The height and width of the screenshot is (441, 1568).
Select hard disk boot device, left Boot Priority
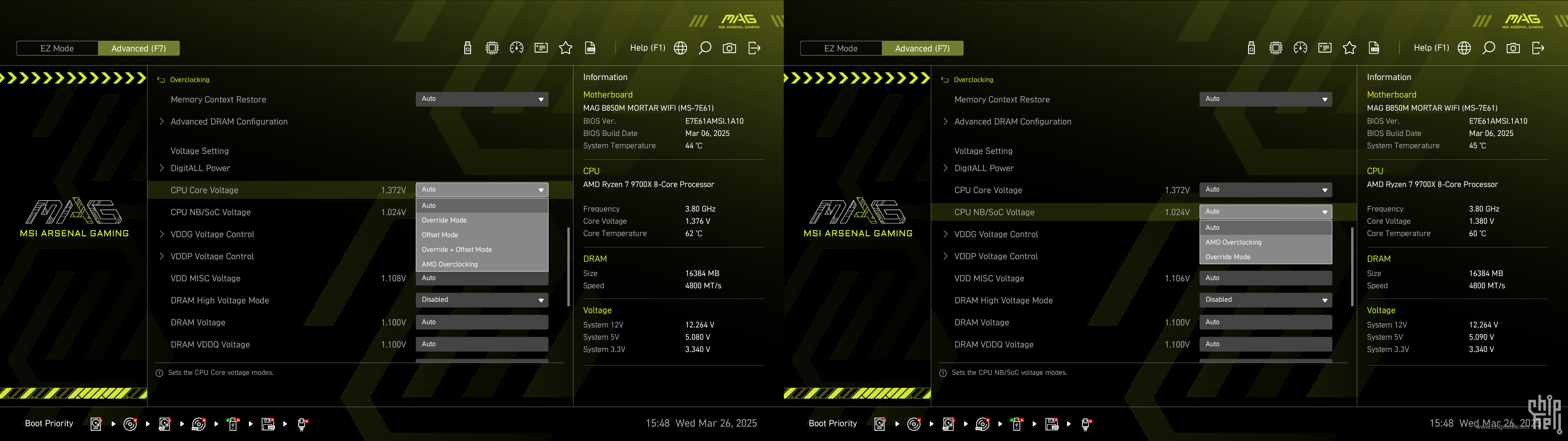point(96,424)
